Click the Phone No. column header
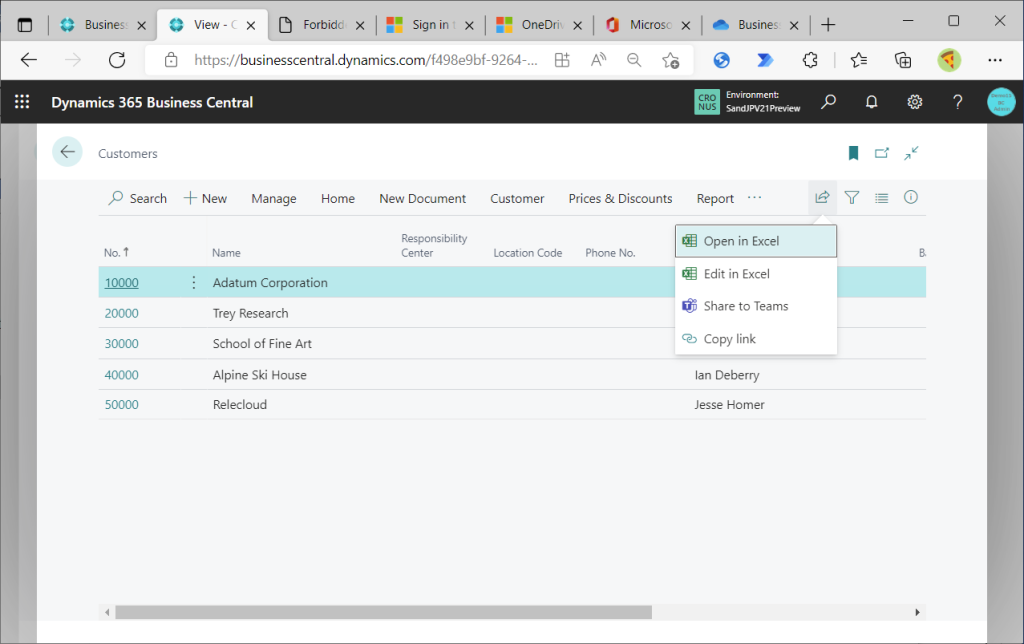Image resolution: width=1024 pixels, height=644 pixels. [610, 253]
